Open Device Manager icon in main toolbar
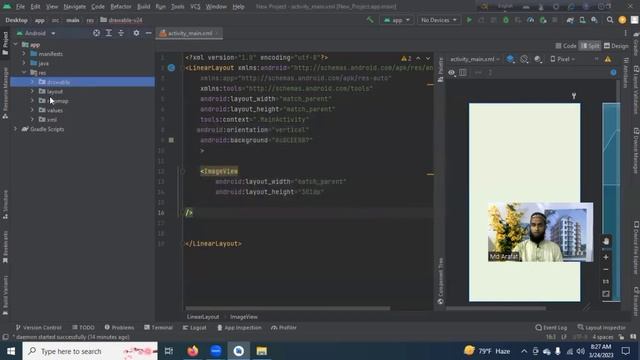 [582, 20]
